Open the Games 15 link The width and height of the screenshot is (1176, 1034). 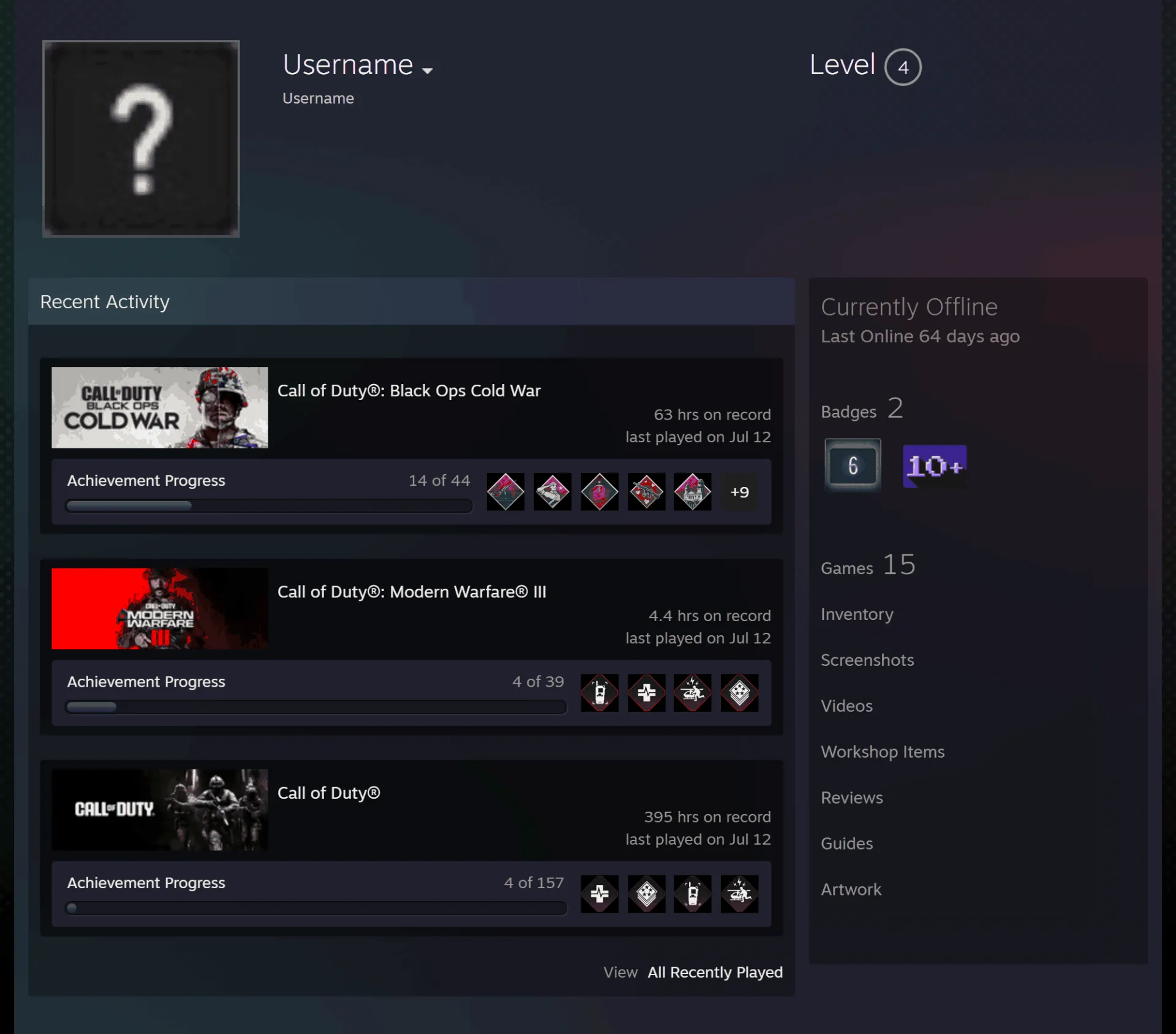868,565
